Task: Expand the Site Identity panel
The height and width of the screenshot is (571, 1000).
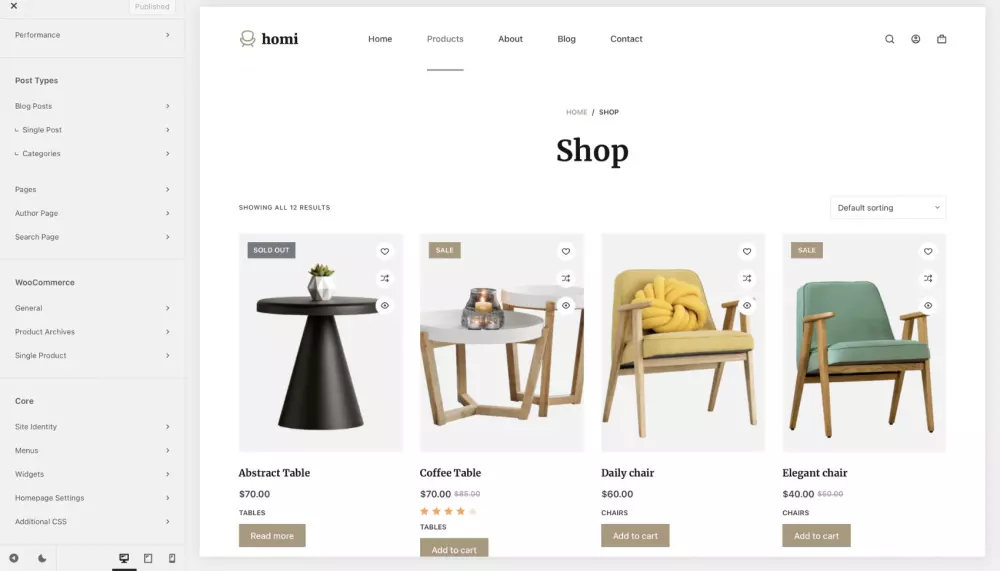Action: 92,427
